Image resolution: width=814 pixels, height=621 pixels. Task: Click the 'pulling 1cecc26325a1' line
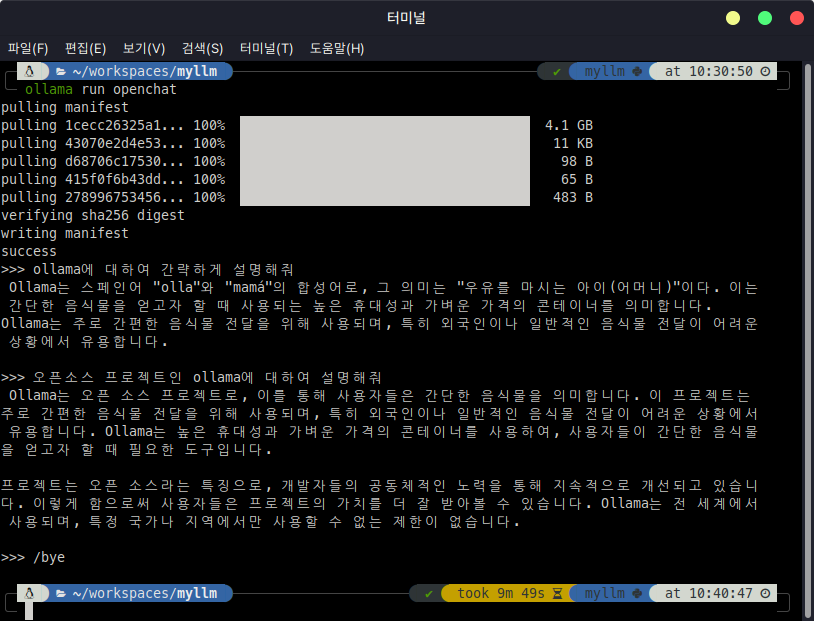pyautogui.click(x=113, y=125)
